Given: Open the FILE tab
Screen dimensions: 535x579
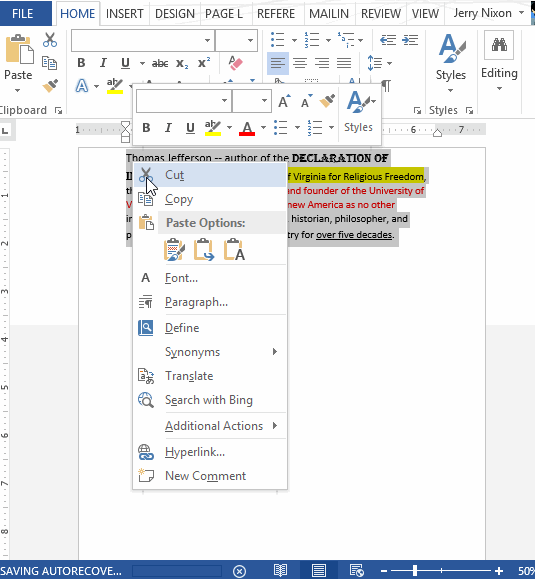Looking at the screenshot, I should point(23,14).
